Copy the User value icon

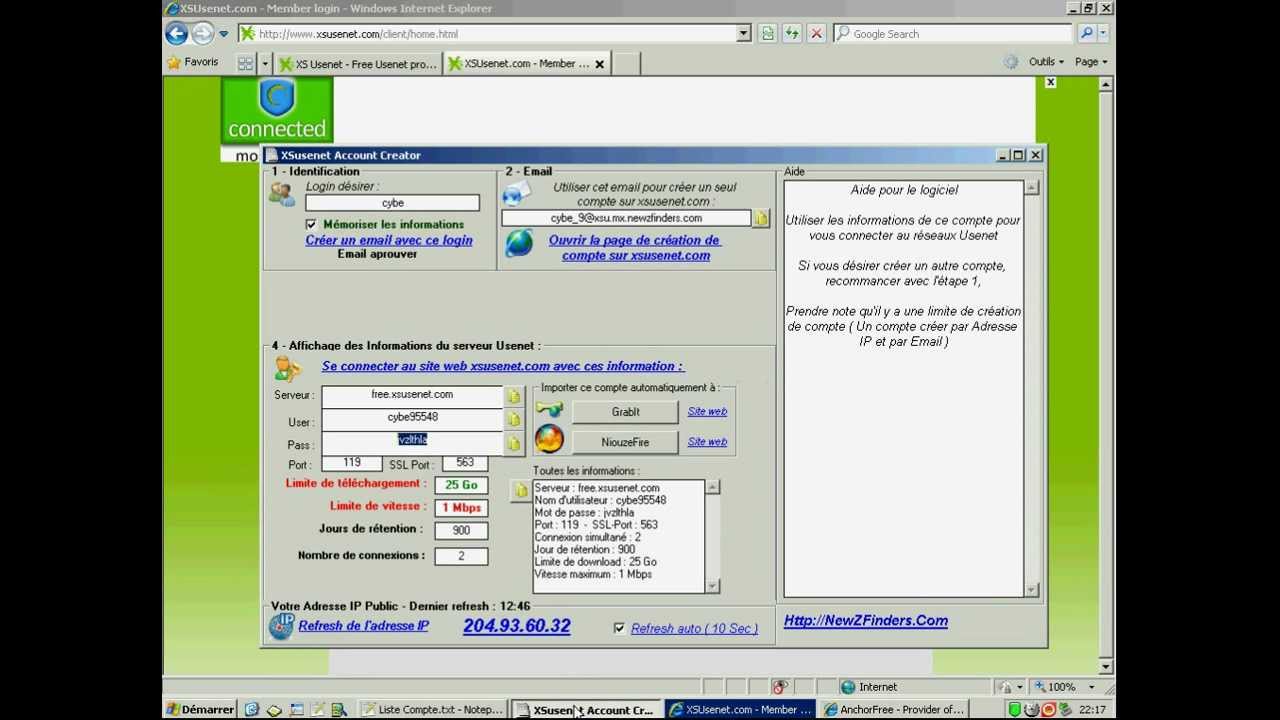click(513, 420)
